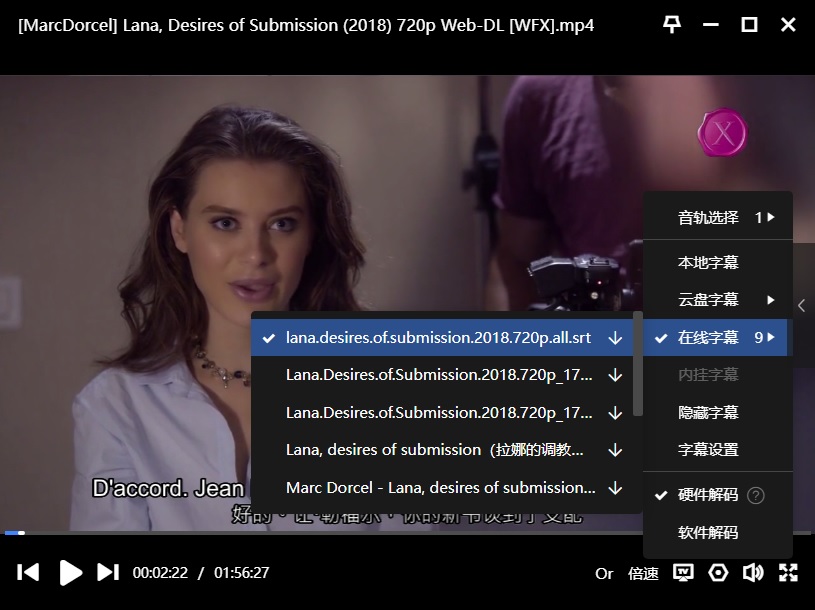Viewport: 815px width, 610px height.
Task: Pin the player window on top
Action: point(672,25)
